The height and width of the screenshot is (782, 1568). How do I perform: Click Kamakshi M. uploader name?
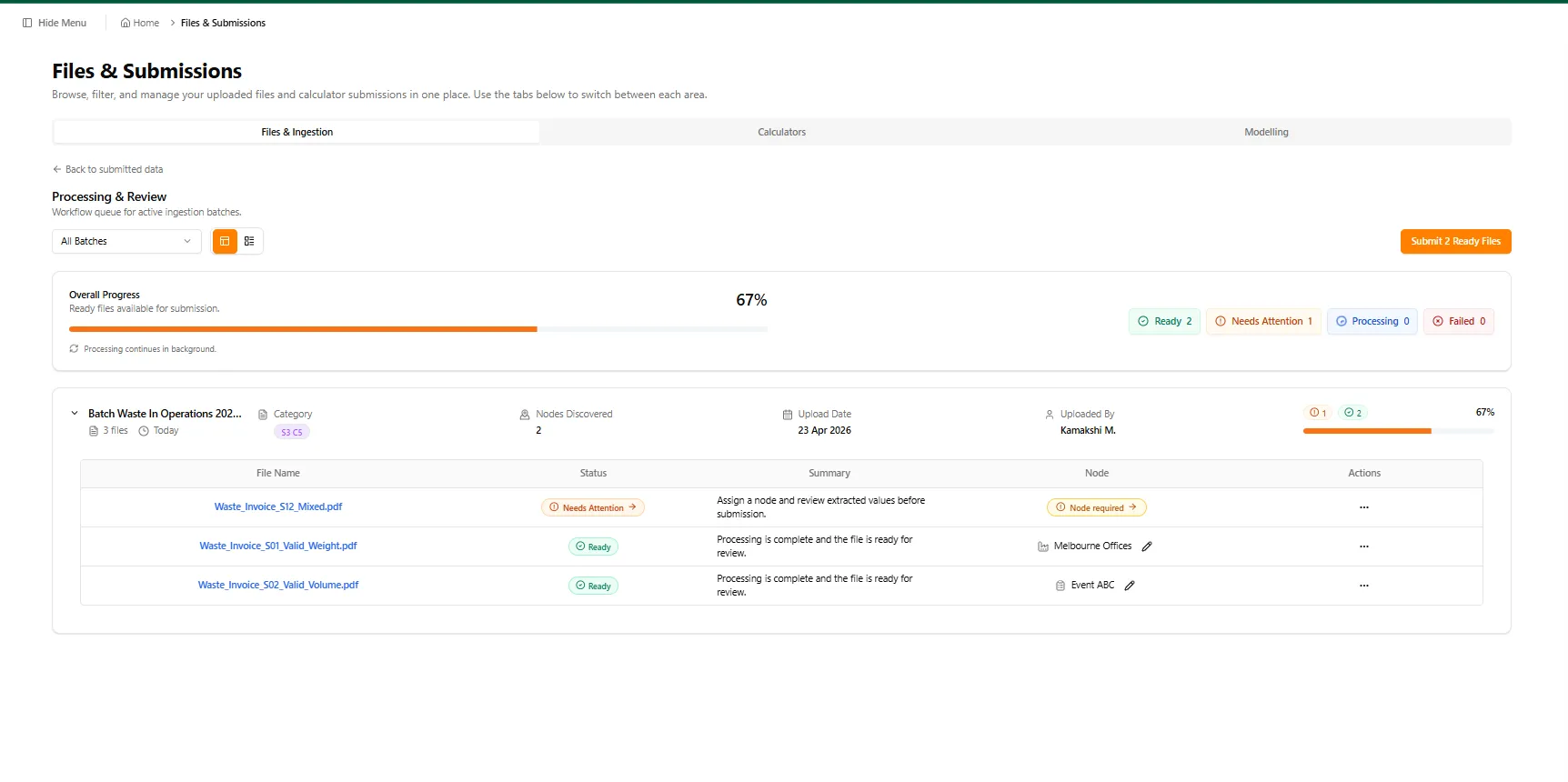(x=1088, y=430)
